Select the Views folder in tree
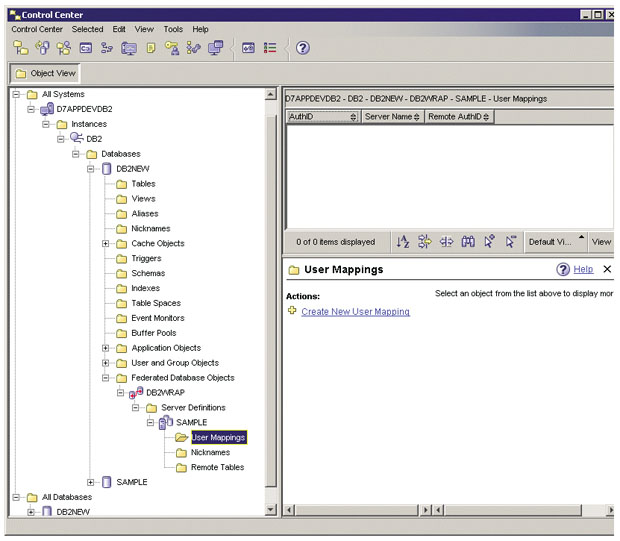Image resolution: width=620 pixels, height=541 pixels. tap(143, 199)
